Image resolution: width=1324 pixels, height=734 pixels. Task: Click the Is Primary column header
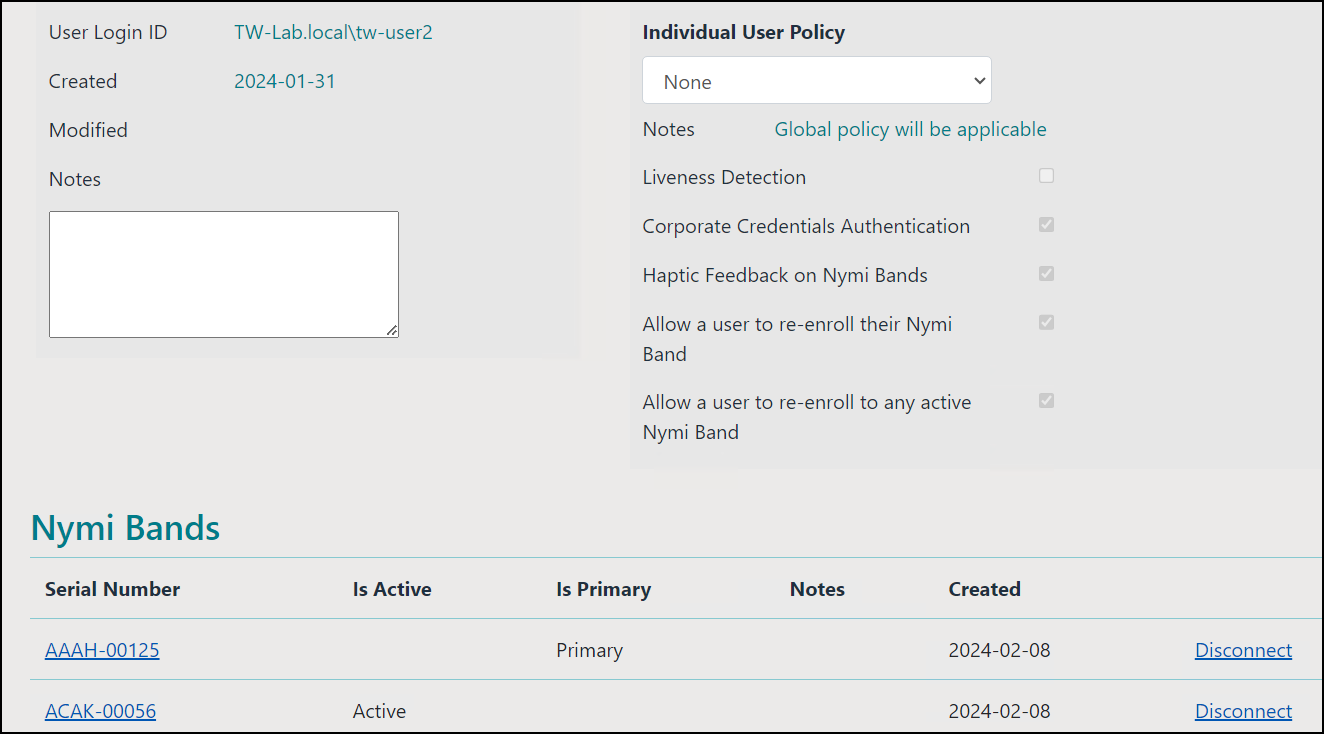point(603,589)
